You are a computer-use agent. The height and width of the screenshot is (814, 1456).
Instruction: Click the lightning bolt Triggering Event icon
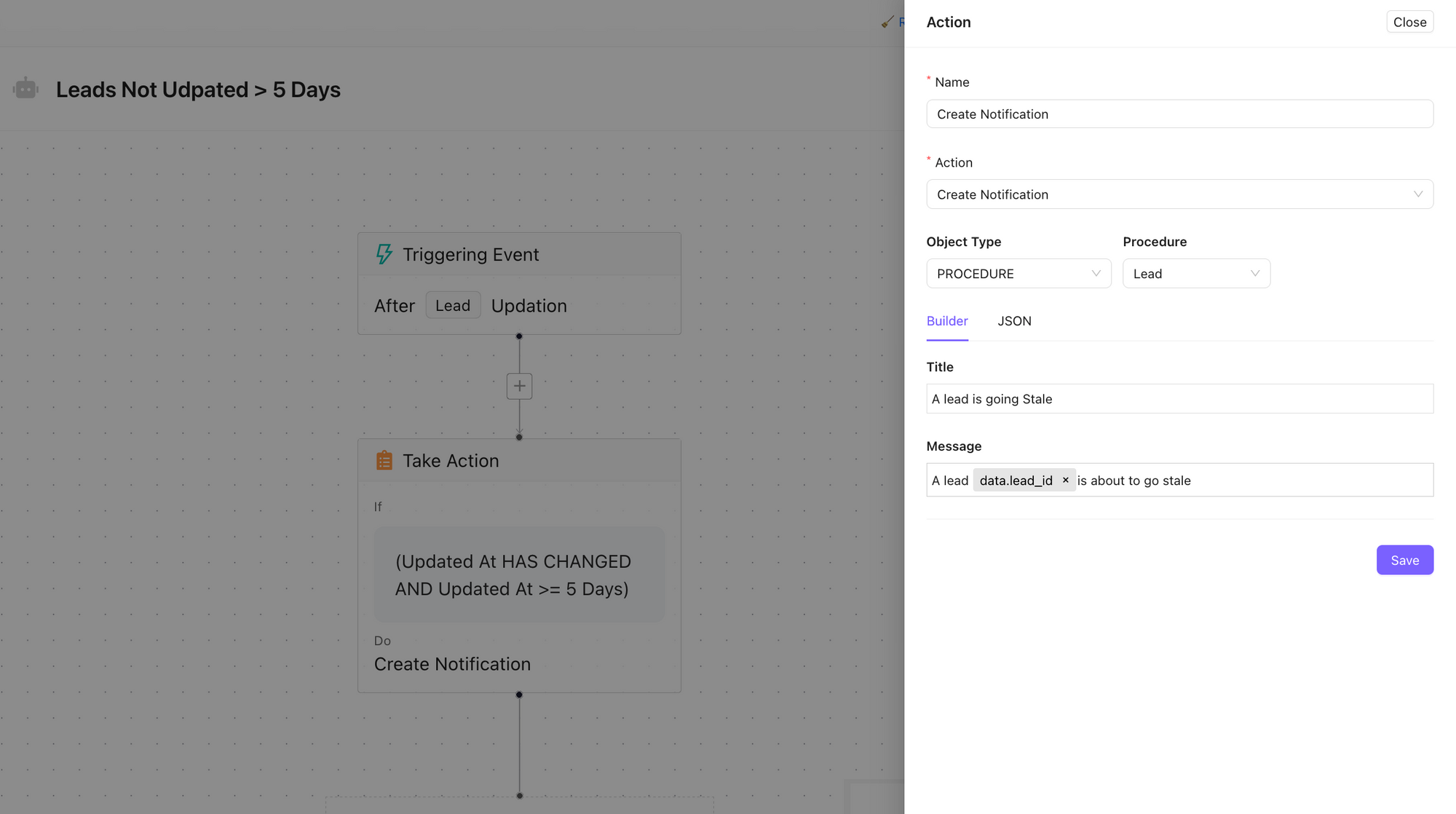384,254
